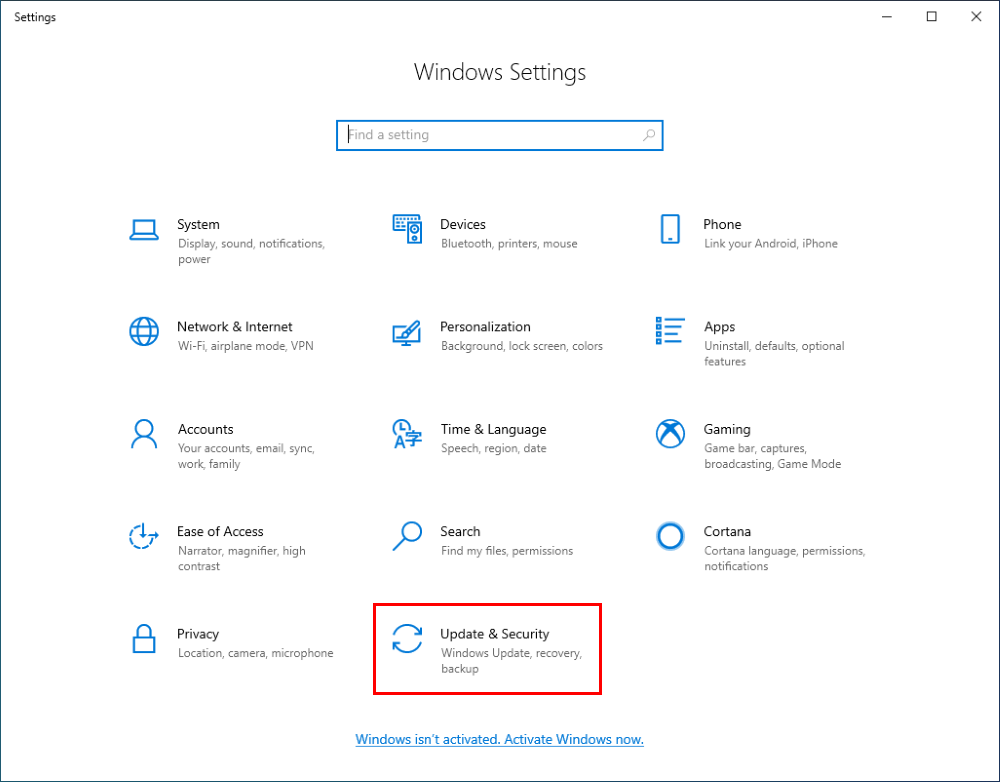Open the Accounts person icon
Viewport: 1000px width, 782px height.
144,434
